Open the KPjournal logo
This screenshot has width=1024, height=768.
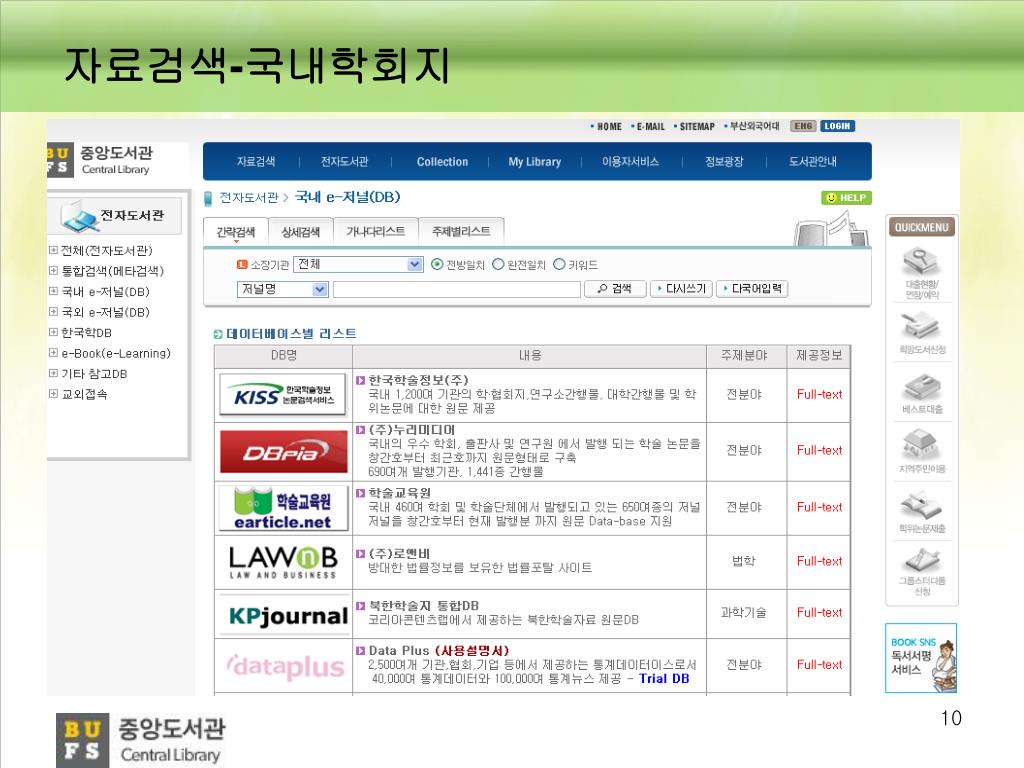click(289, 615)
